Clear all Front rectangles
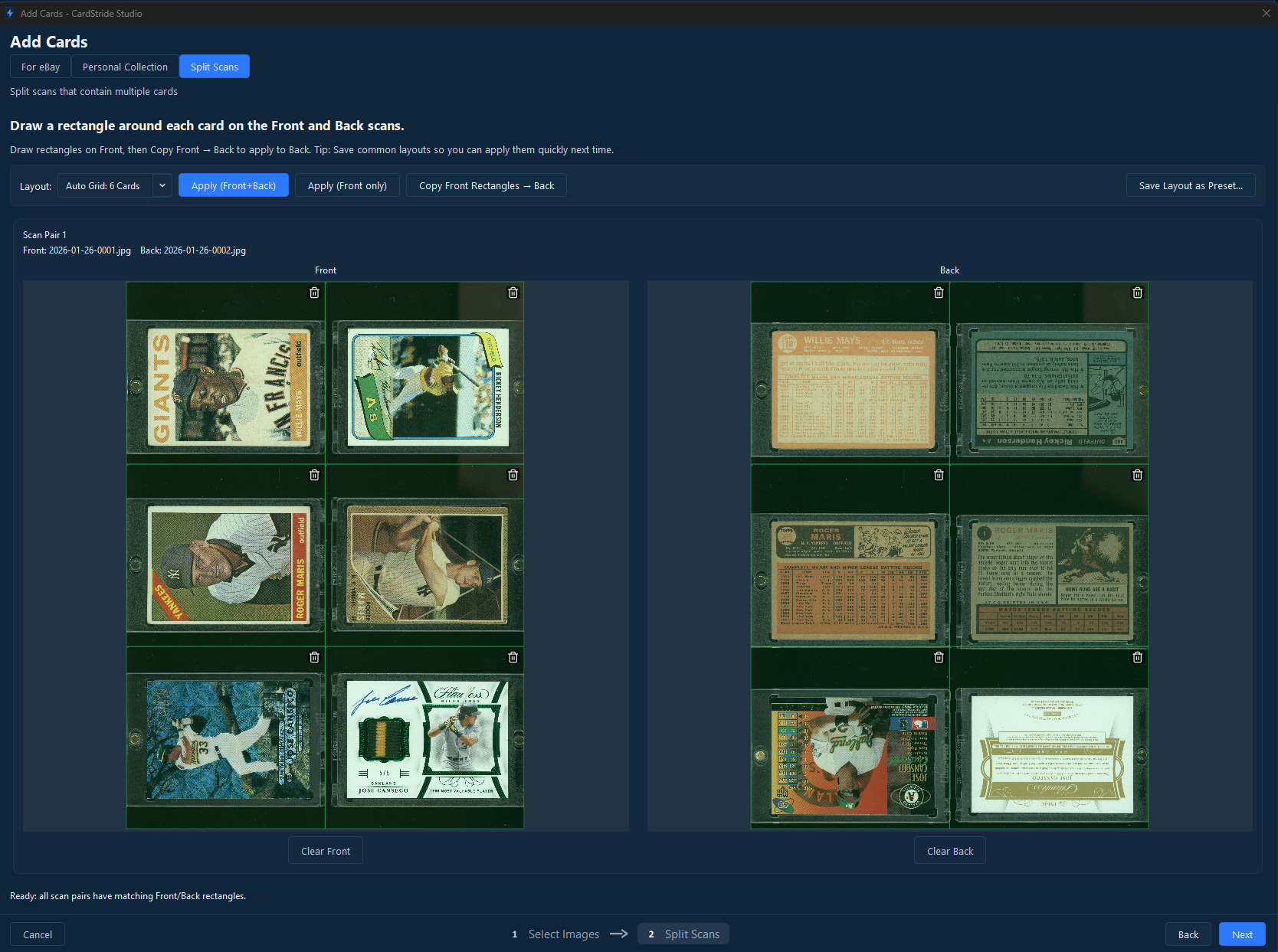 pyautogui.click(x=326, y=851)
